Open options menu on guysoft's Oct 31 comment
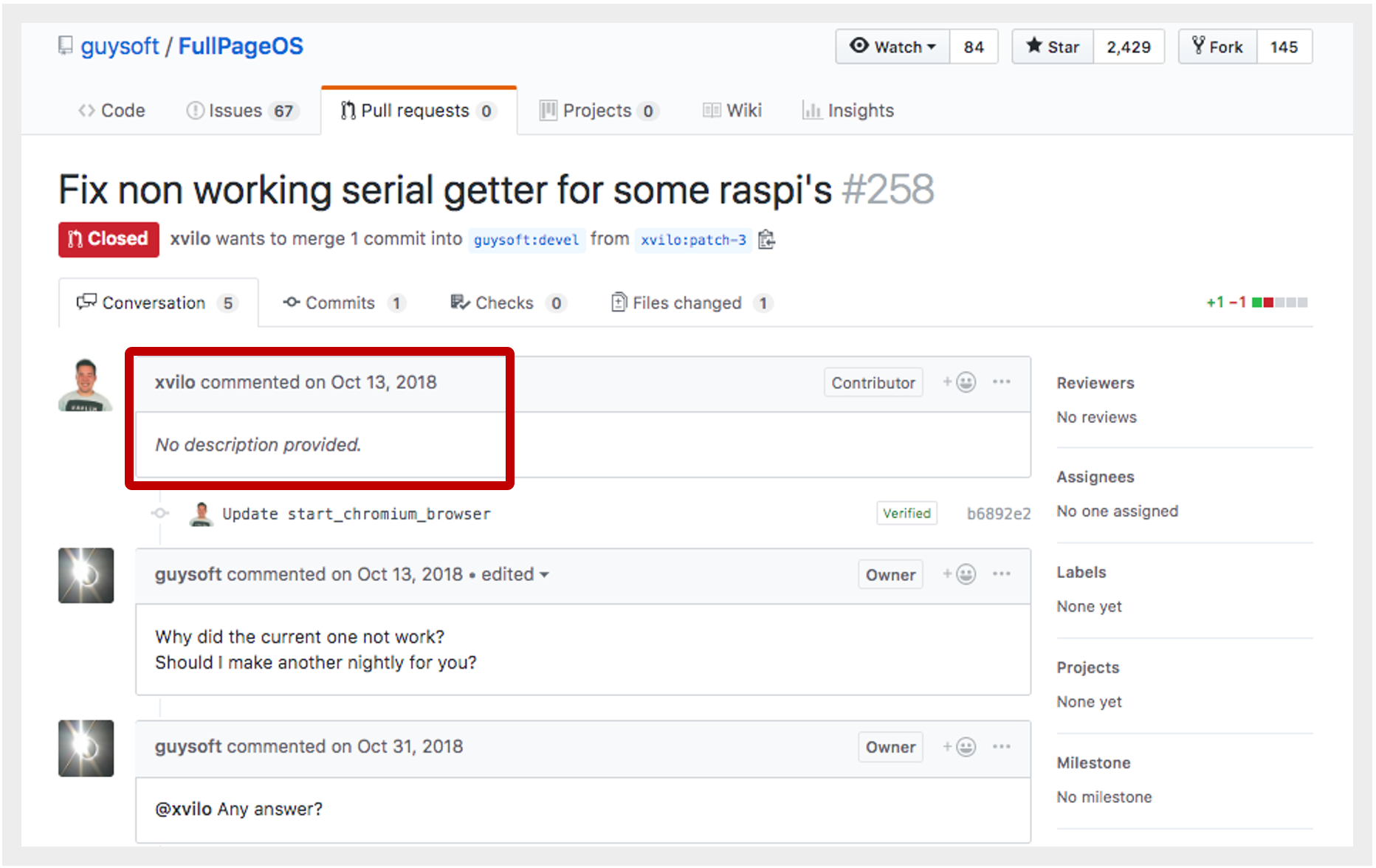 [1002, 746]
